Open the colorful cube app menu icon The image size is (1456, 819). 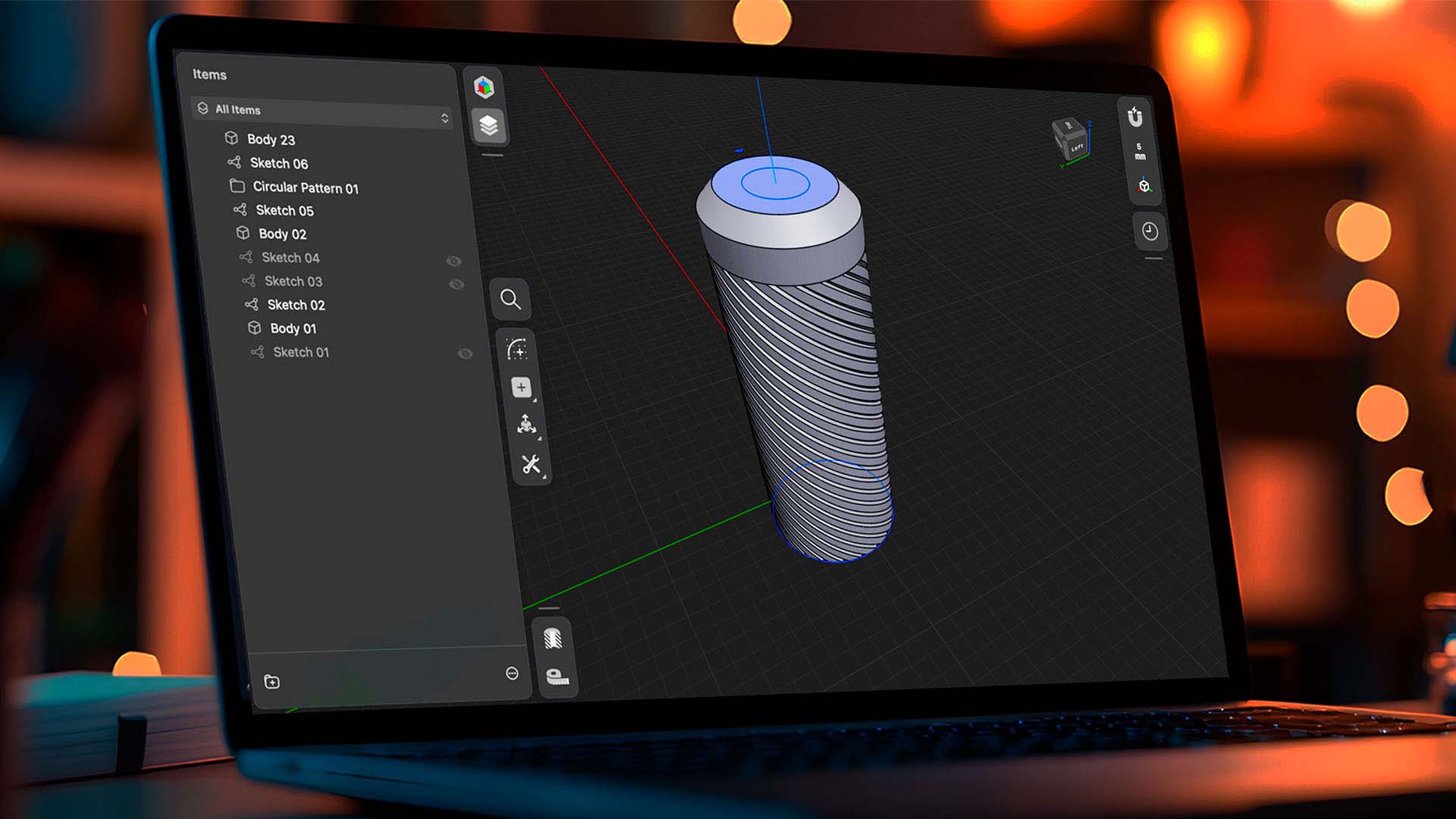click(484, 87)
